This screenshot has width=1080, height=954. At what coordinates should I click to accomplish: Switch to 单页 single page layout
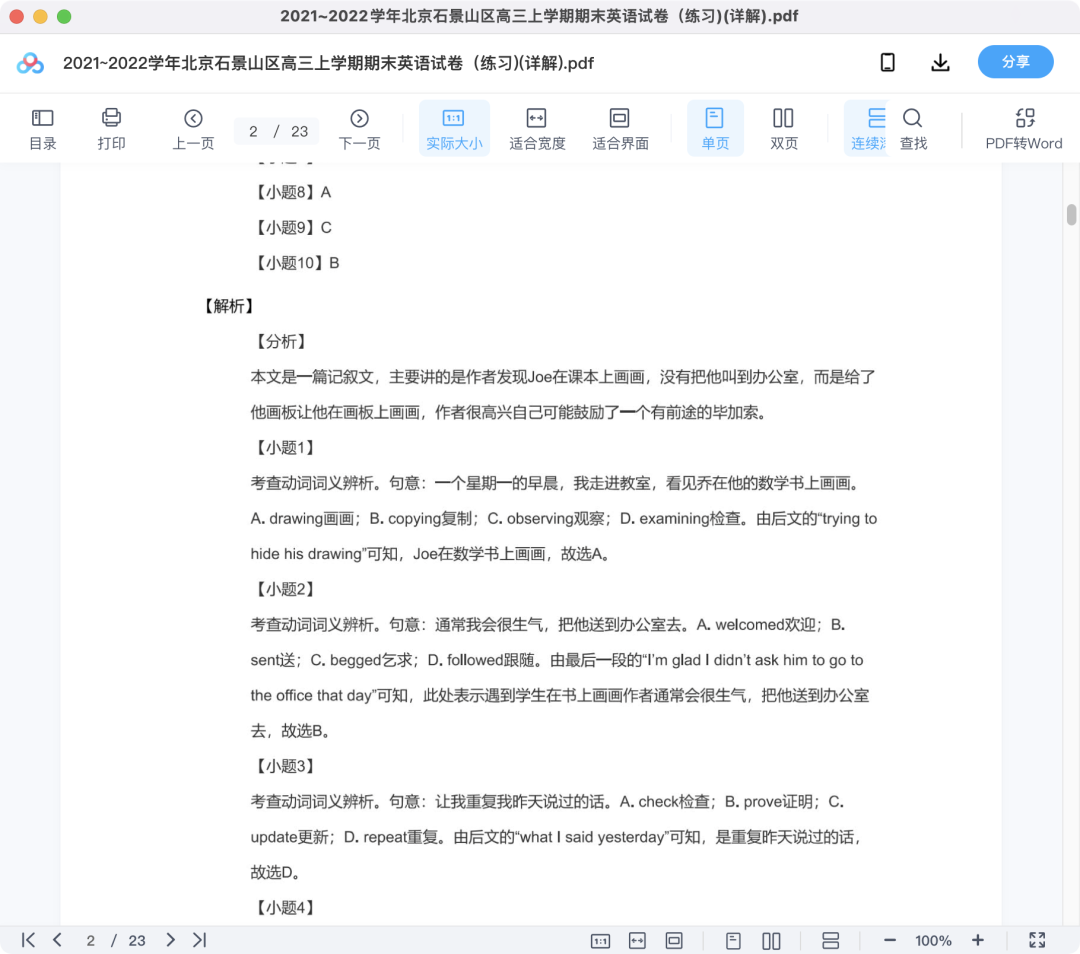[x=715, y=129]
